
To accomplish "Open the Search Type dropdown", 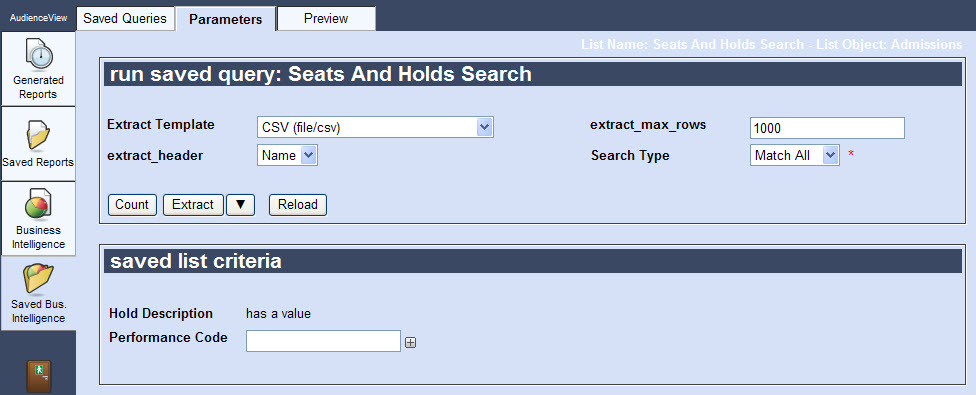I will [x=795, y=156].
